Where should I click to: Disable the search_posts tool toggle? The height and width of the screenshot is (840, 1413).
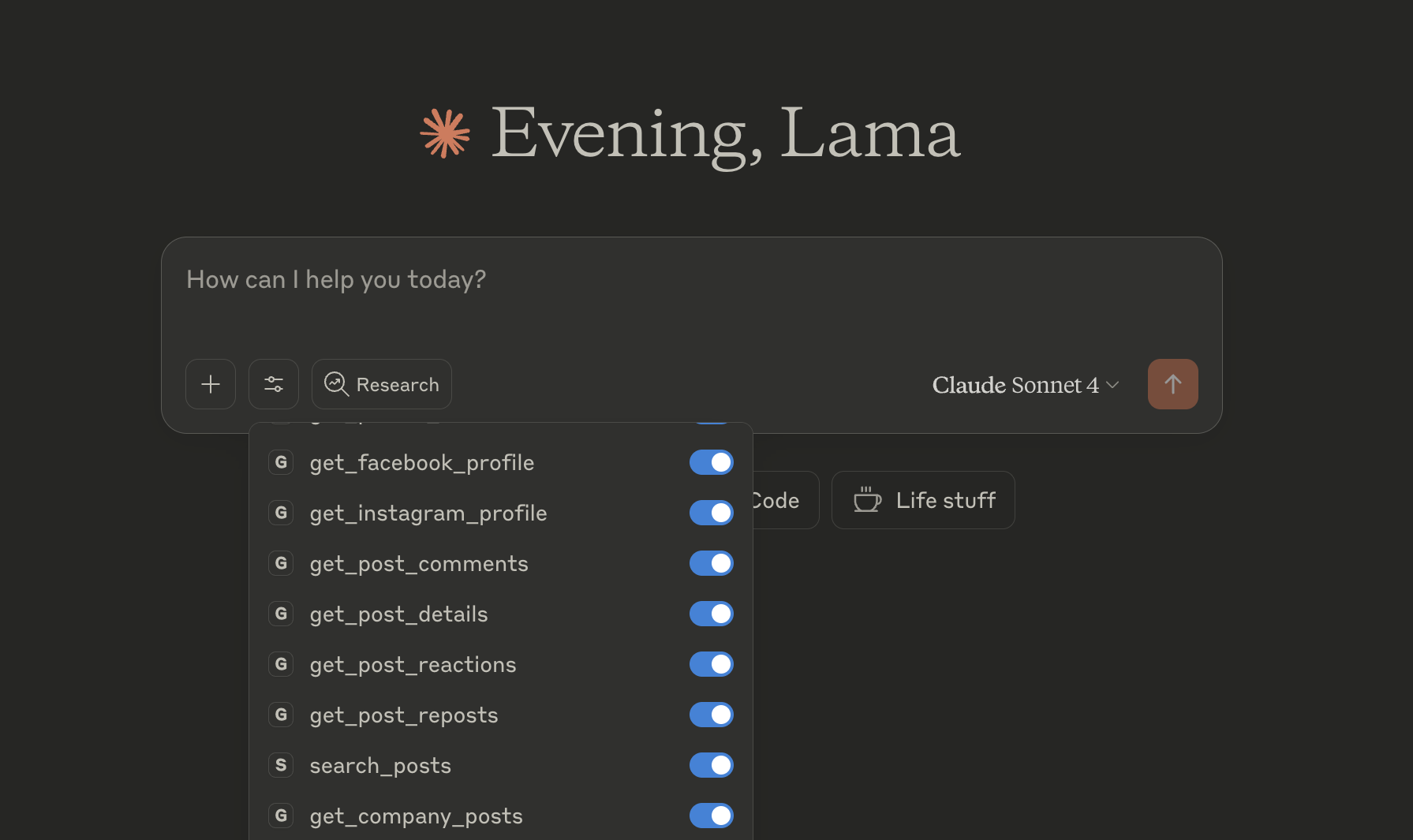[711, 765]
